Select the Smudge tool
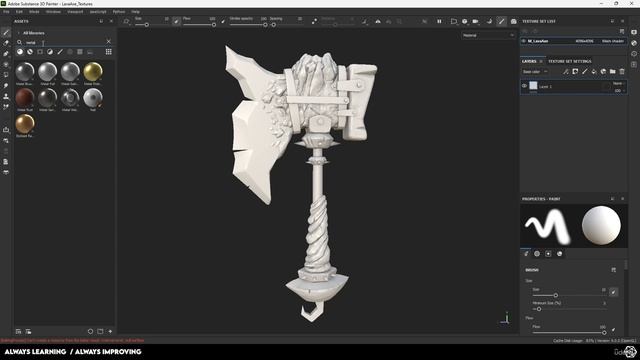Viewport: 640px width, 360px height. tap(6, 86)
